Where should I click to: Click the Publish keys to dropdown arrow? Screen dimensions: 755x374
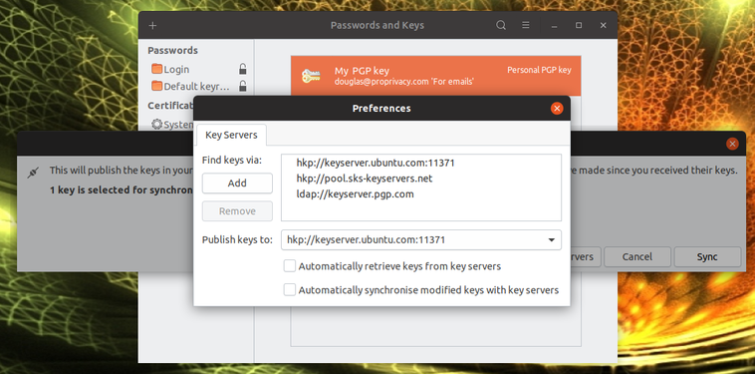coord(552,240)
